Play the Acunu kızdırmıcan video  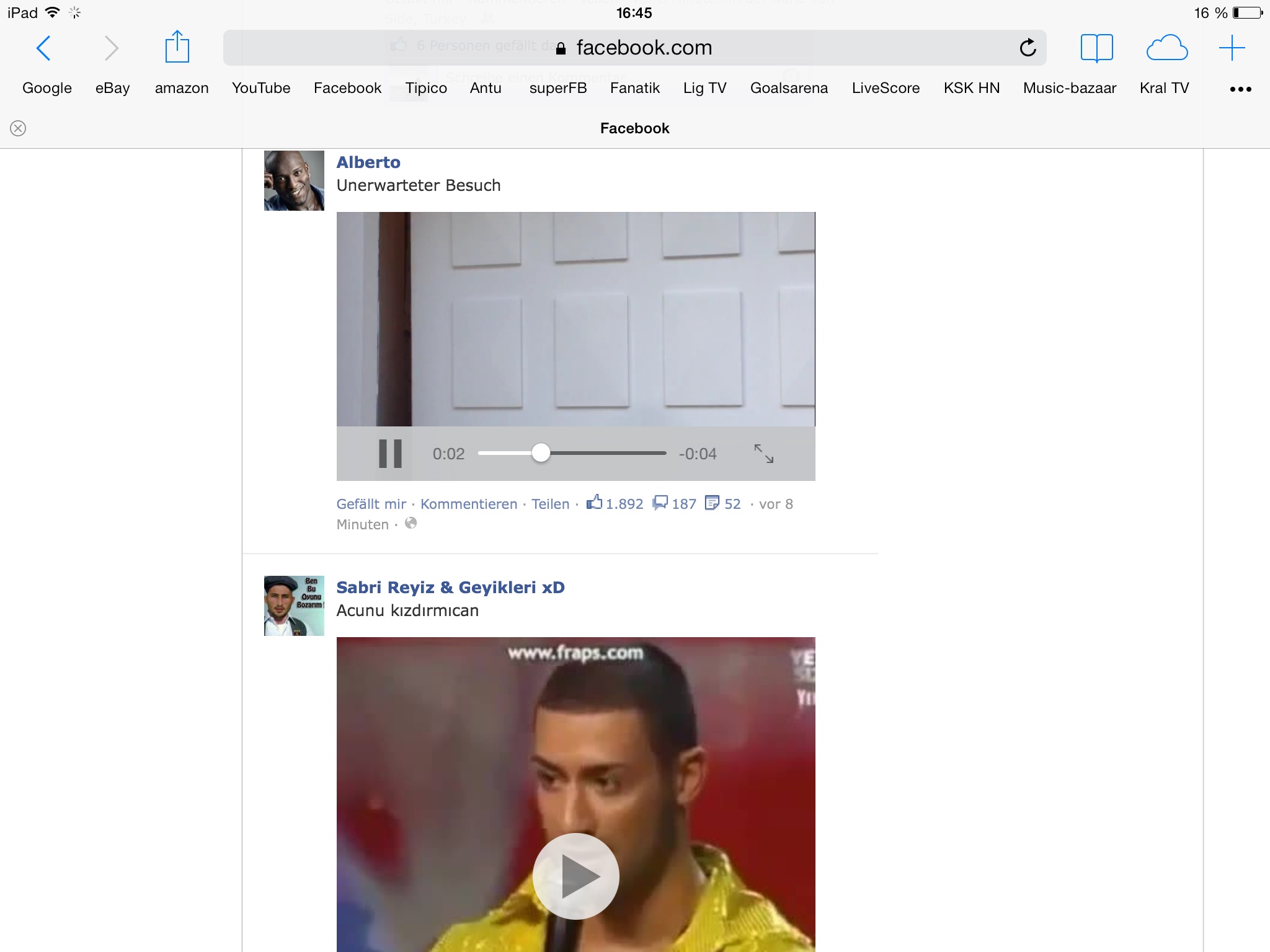coord(575,876)
